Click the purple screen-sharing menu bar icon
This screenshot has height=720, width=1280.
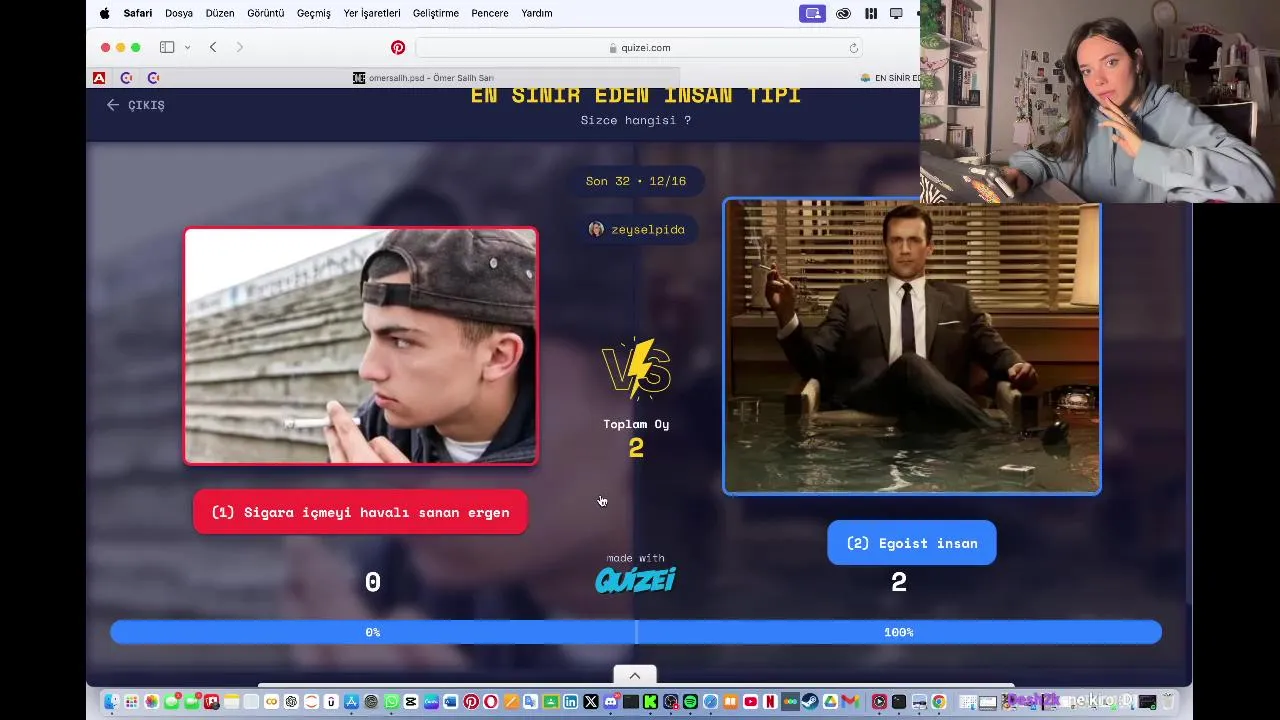pos(813,13)
